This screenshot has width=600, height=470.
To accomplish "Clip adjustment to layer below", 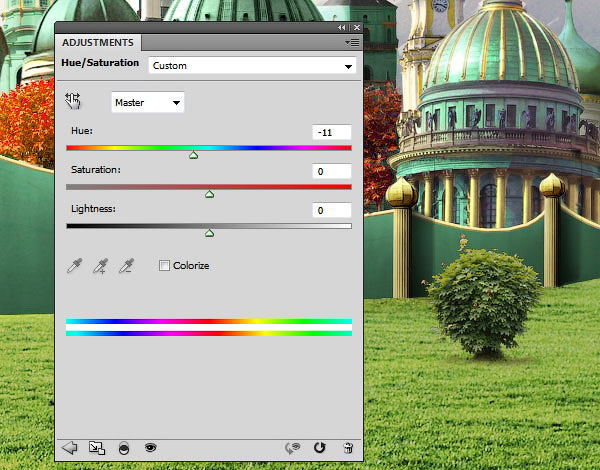I will click(124, 448).
